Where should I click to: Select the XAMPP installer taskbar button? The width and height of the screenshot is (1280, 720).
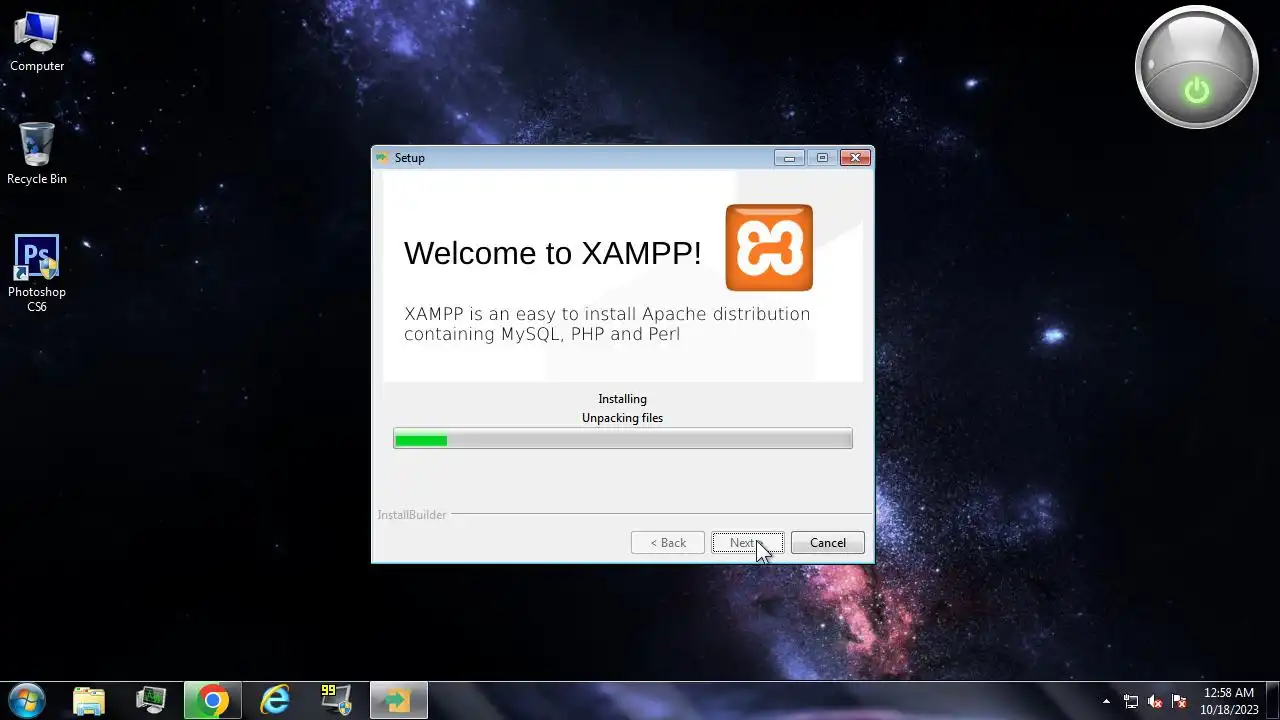(398, 700)
